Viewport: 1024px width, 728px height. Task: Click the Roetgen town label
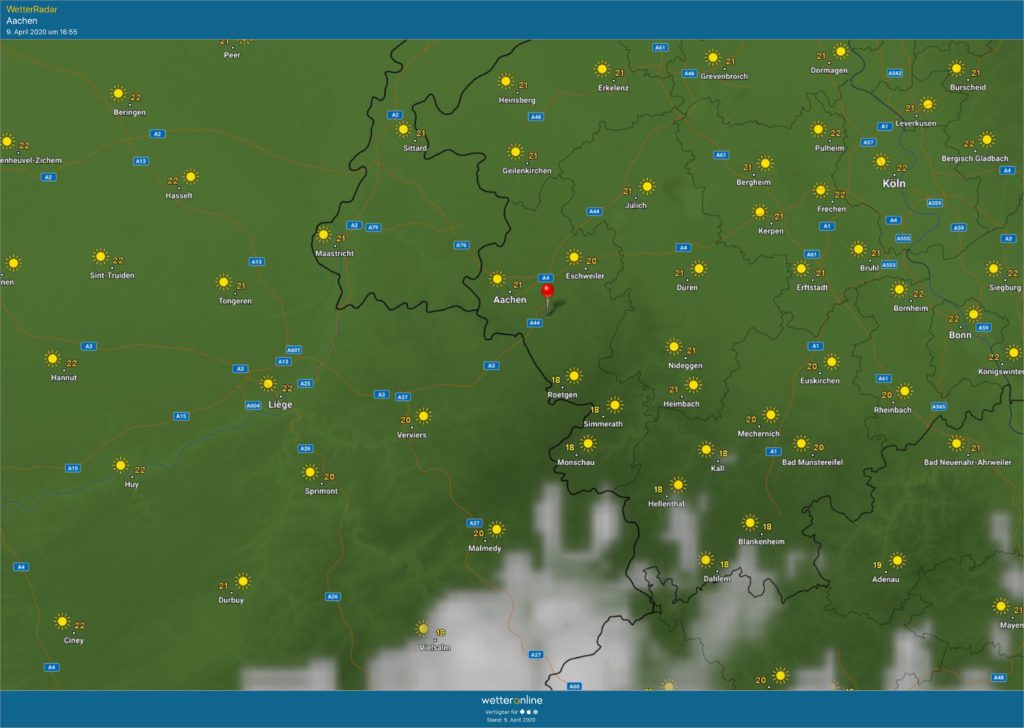click(x=562, y=395)
